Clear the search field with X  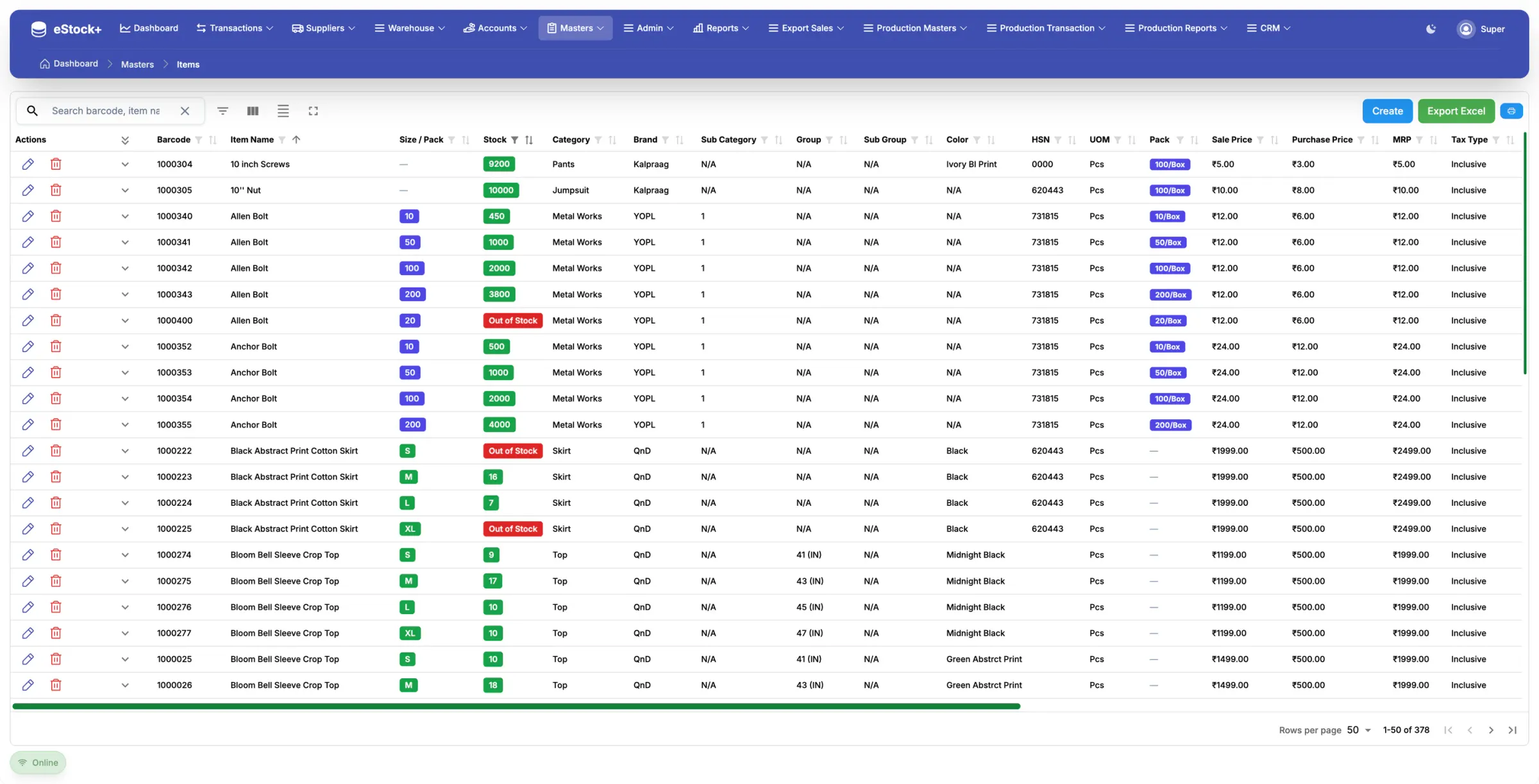point(185,111)
